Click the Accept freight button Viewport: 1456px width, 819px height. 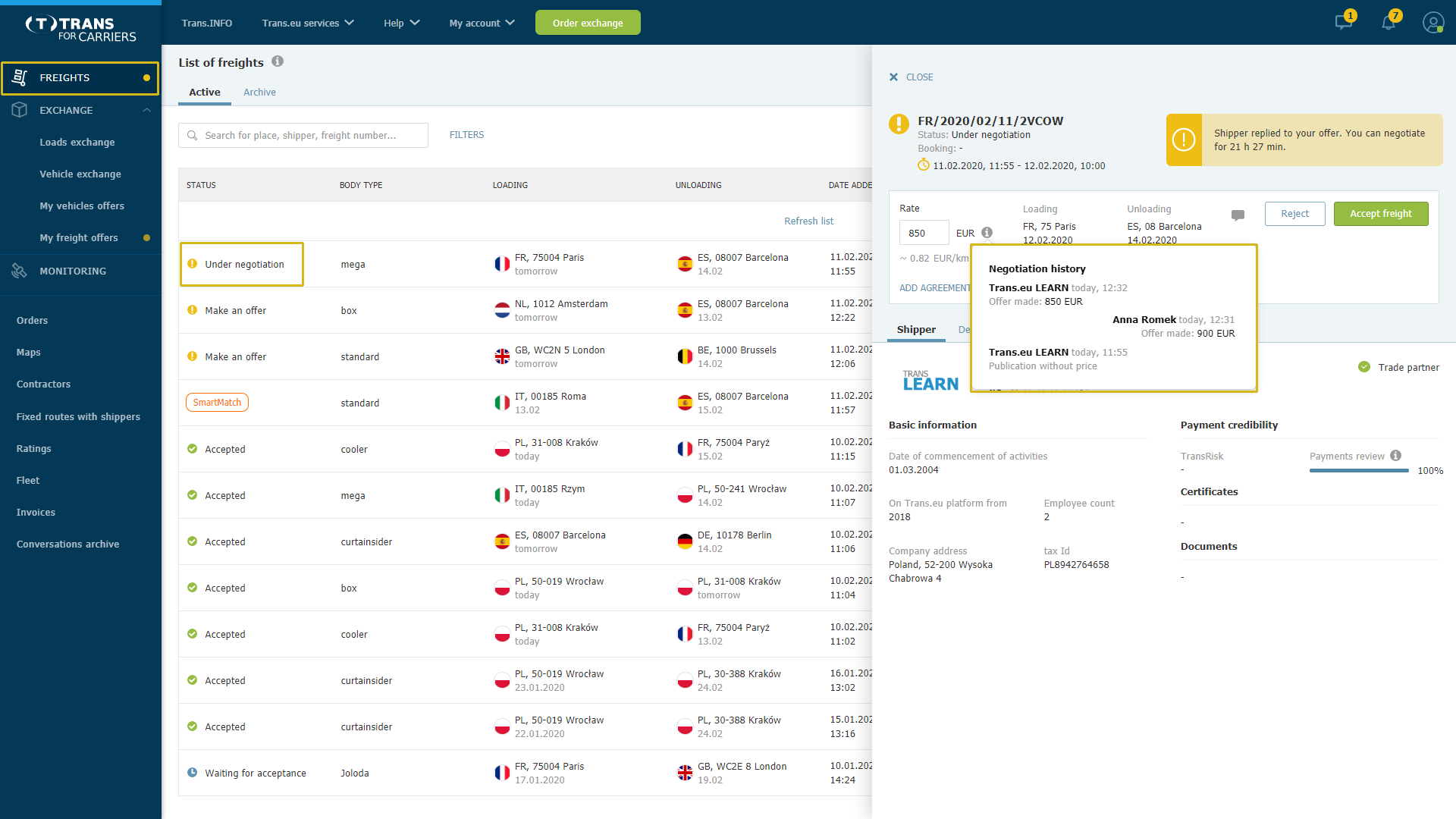click(x=1380, y=214)
